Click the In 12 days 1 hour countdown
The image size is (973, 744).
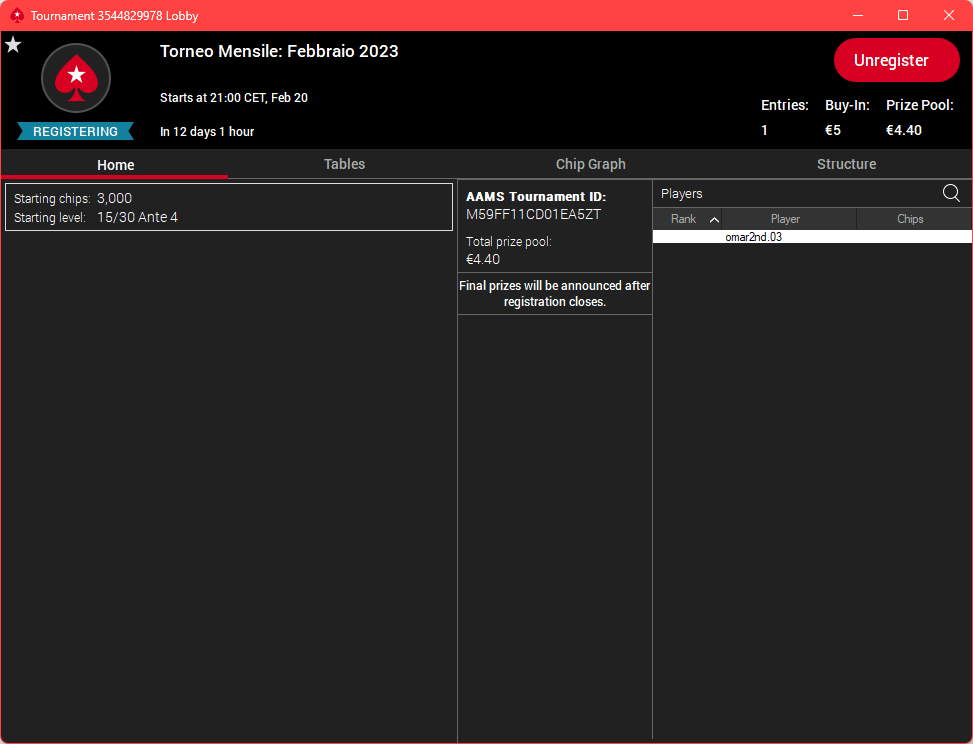click(x=207, y=132)
